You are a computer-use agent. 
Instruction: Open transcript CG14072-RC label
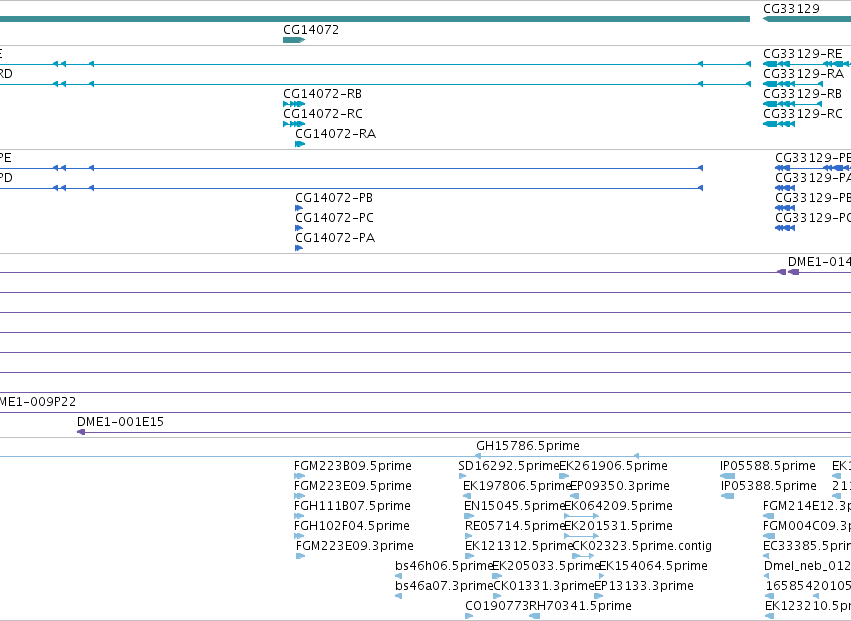click(323, 114)
